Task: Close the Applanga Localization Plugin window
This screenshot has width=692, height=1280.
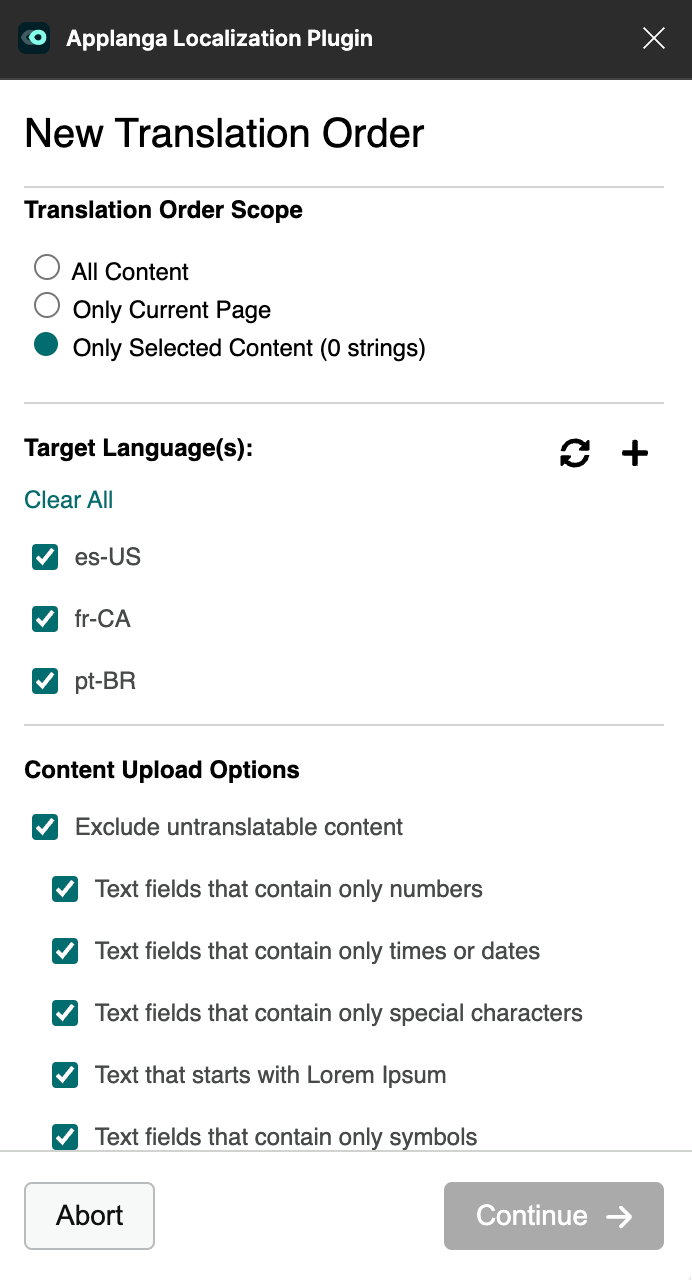Action: pos(654,38)
